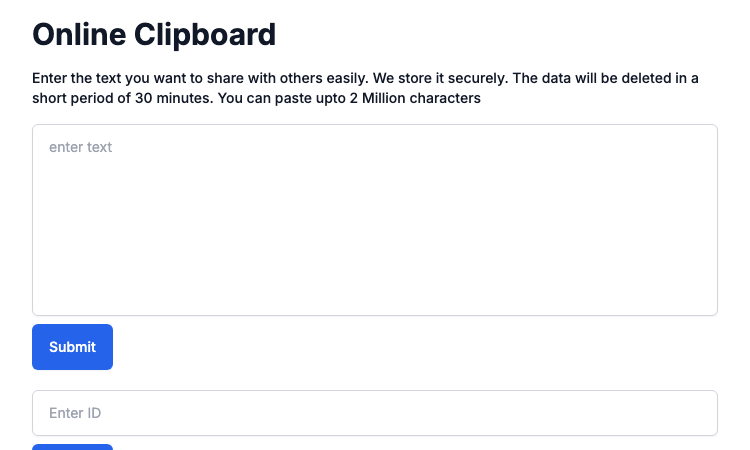Click the empty center of the large text box
The height and width of the screenshot is (450, 750).
pyautogui.click(x=375, y=220)
